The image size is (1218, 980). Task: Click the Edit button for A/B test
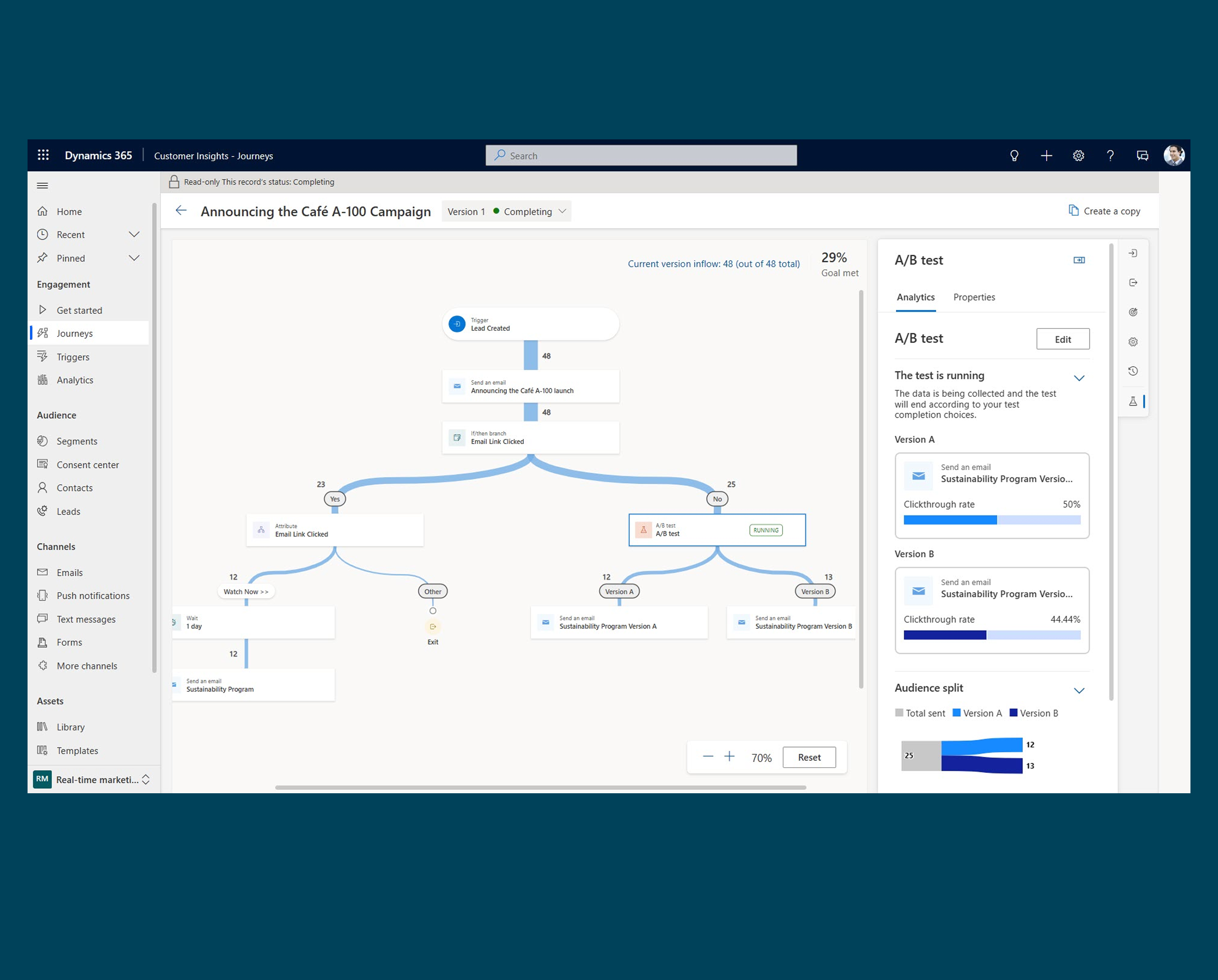1062,339
